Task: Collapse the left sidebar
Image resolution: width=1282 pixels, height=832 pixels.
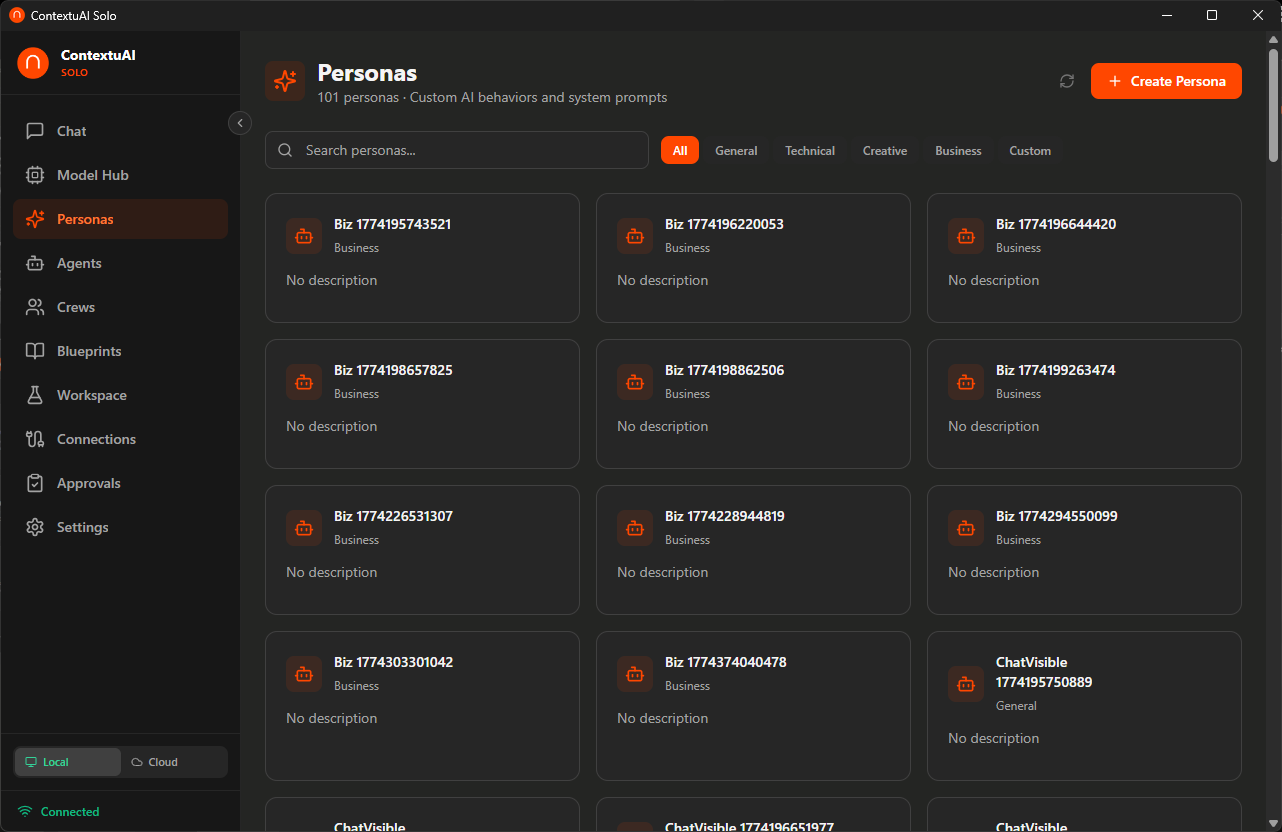Action: pos(240,123)
